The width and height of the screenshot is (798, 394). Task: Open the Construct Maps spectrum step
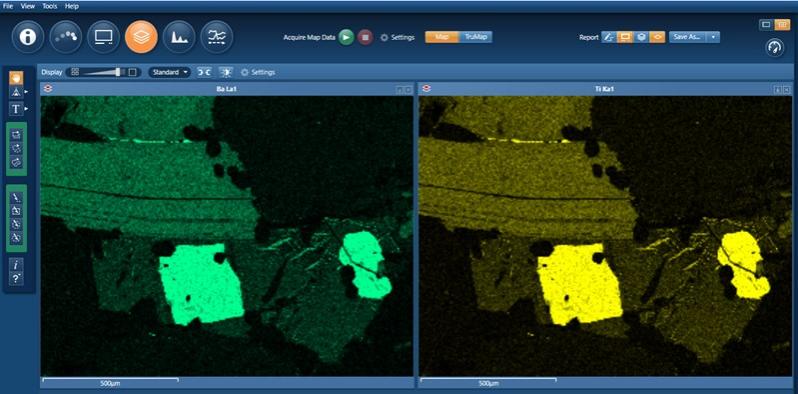point(179,37)
